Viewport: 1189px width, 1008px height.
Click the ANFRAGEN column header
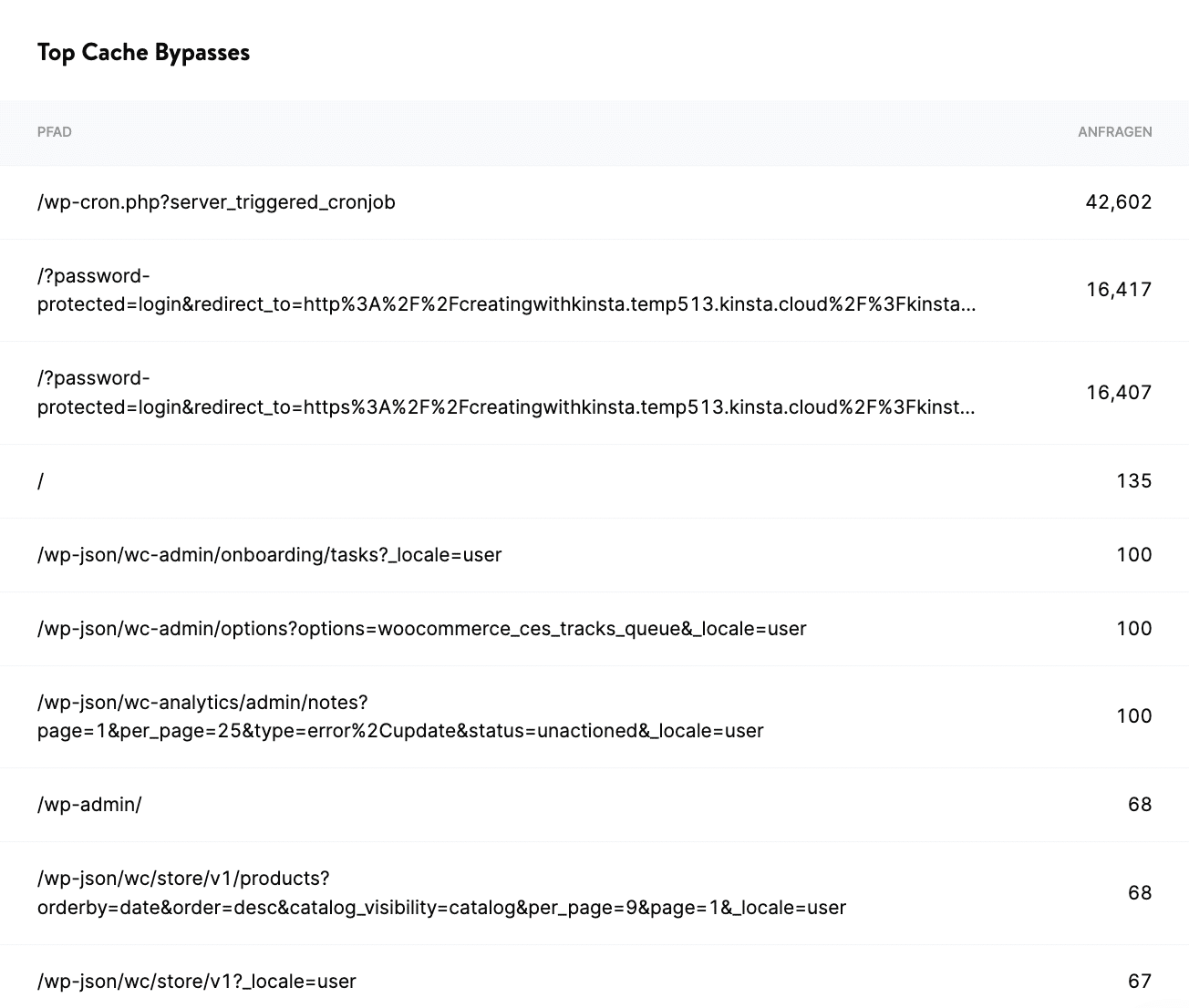pos(1114,132)
